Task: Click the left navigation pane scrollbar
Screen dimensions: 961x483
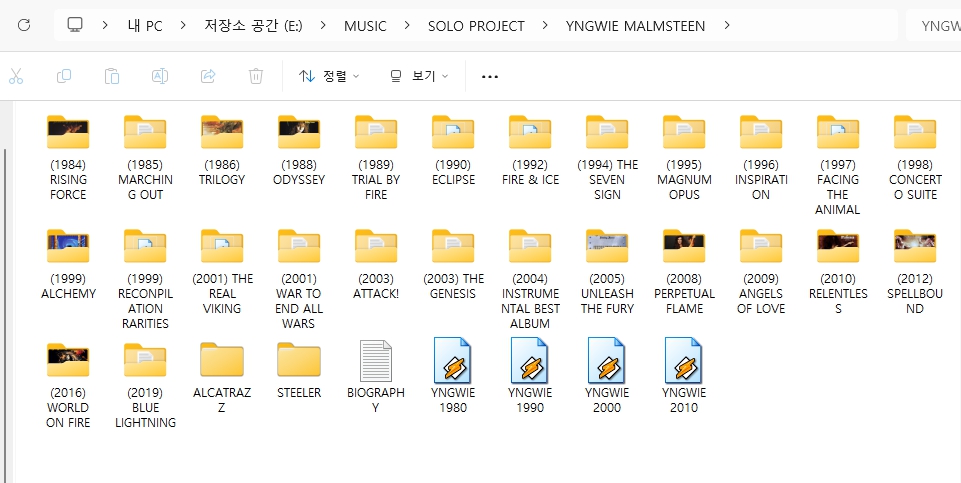Action: (x=6, y=315)
